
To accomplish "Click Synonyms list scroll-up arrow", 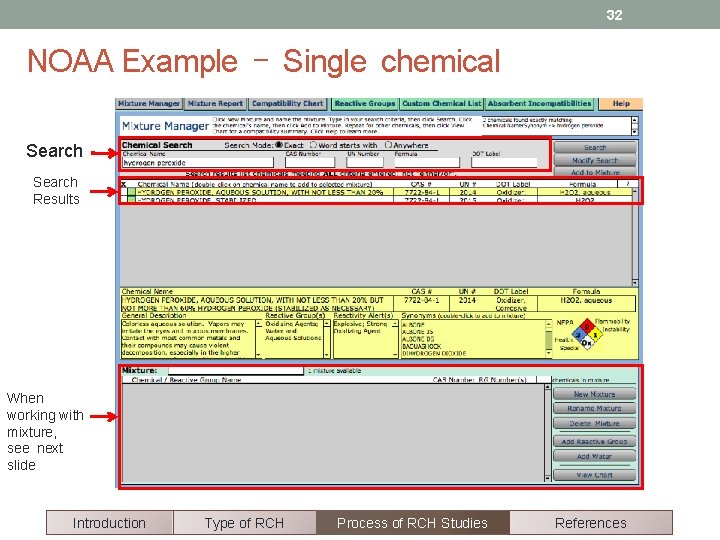I will tap(548, 324).
